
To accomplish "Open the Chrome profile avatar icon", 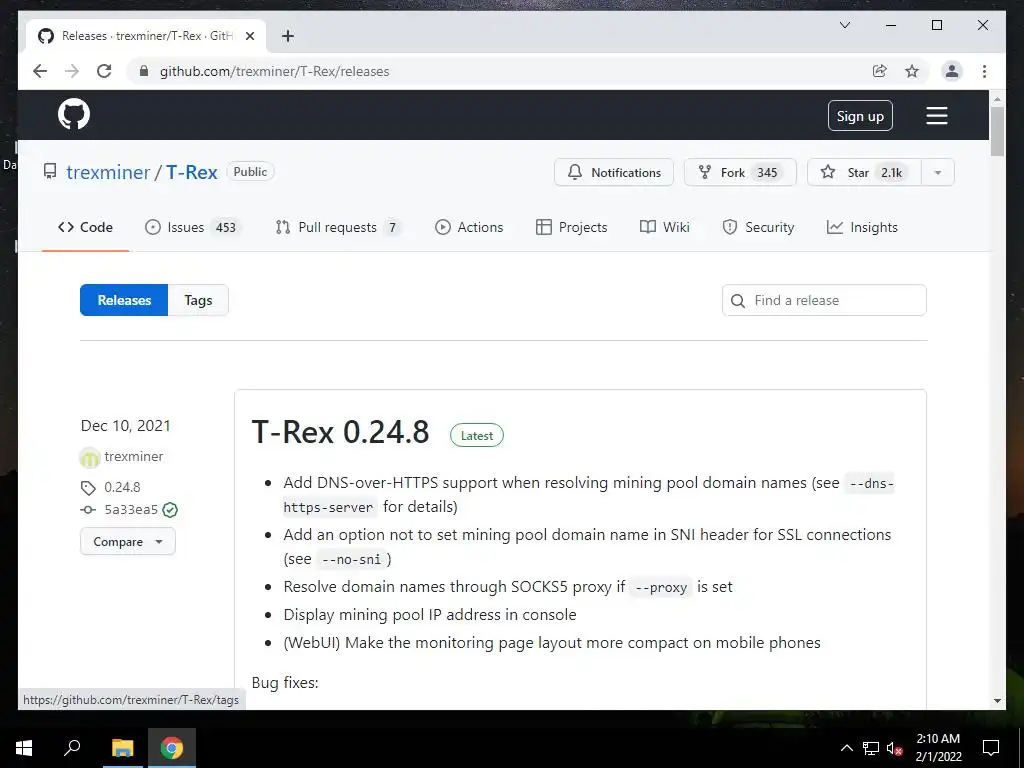I will (952, 71).
